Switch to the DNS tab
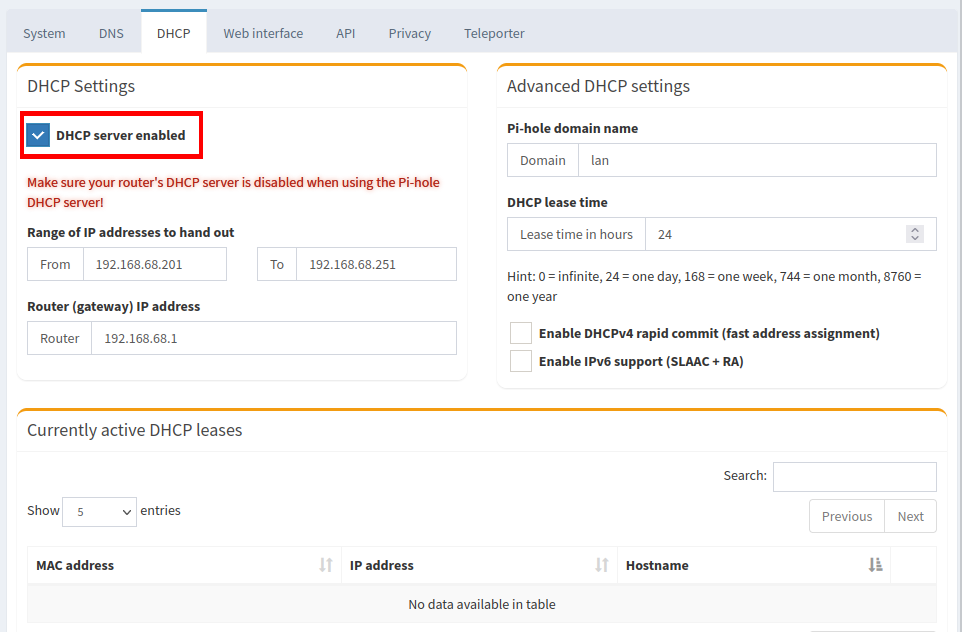Screen dimensions: 962x632 pos(111,32)
